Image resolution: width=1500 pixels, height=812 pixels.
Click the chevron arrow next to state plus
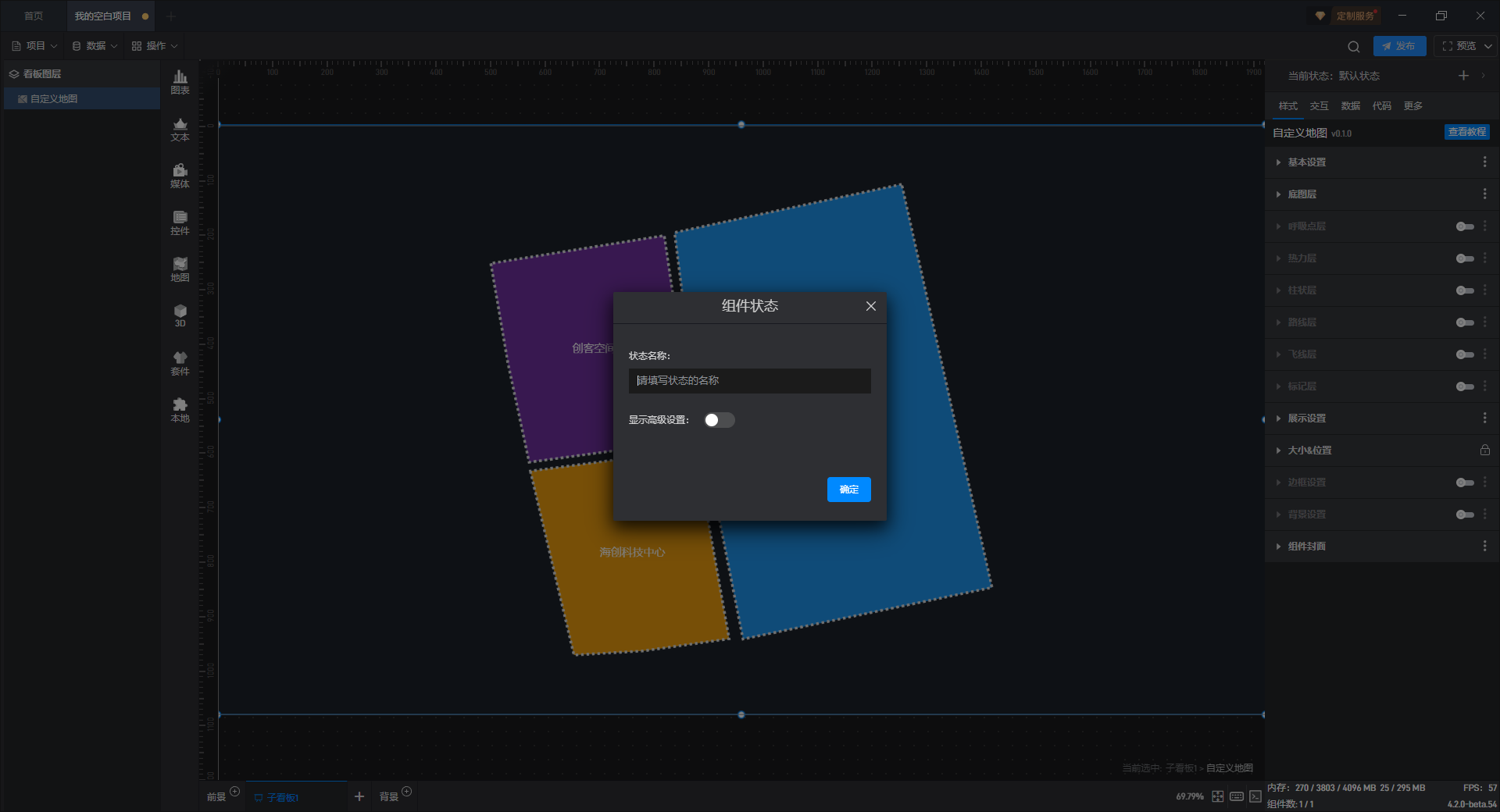pos(1483,76)
